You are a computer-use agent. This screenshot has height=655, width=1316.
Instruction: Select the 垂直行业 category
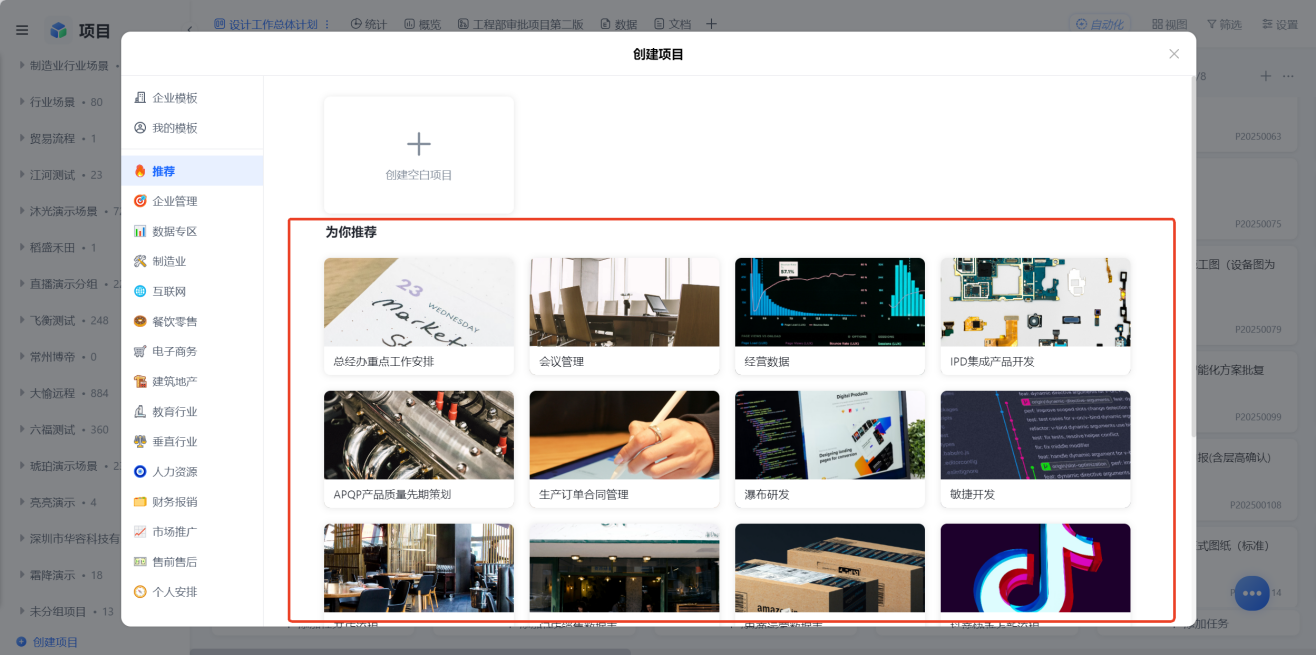[192, 441]
